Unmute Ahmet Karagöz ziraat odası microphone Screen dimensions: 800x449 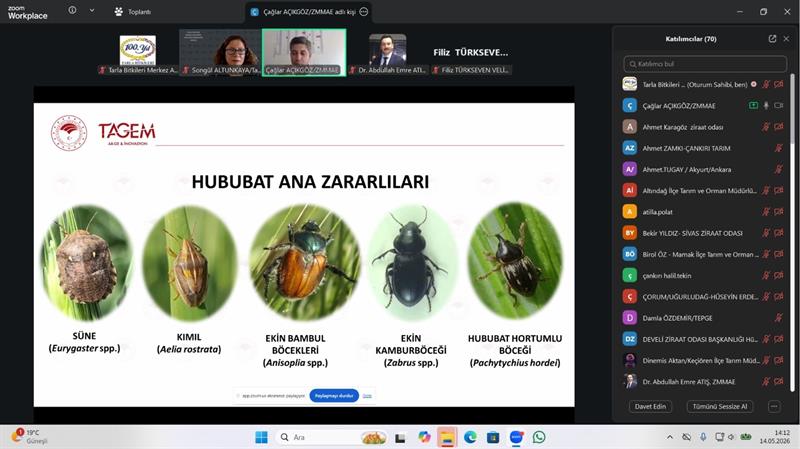766,127
